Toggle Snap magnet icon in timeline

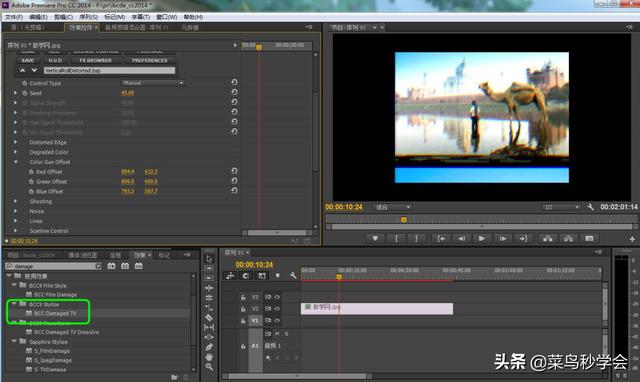click(x=246, y=275)
